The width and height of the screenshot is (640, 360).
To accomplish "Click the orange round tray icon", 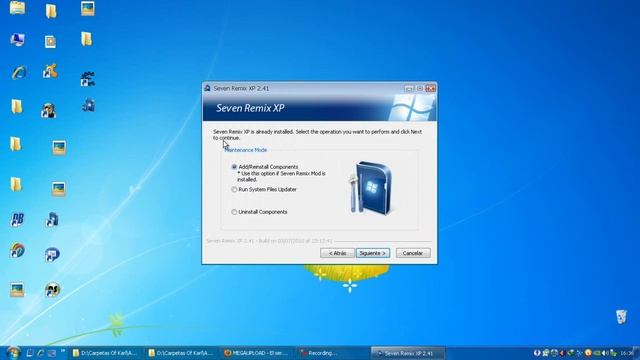I will [588, 353].
